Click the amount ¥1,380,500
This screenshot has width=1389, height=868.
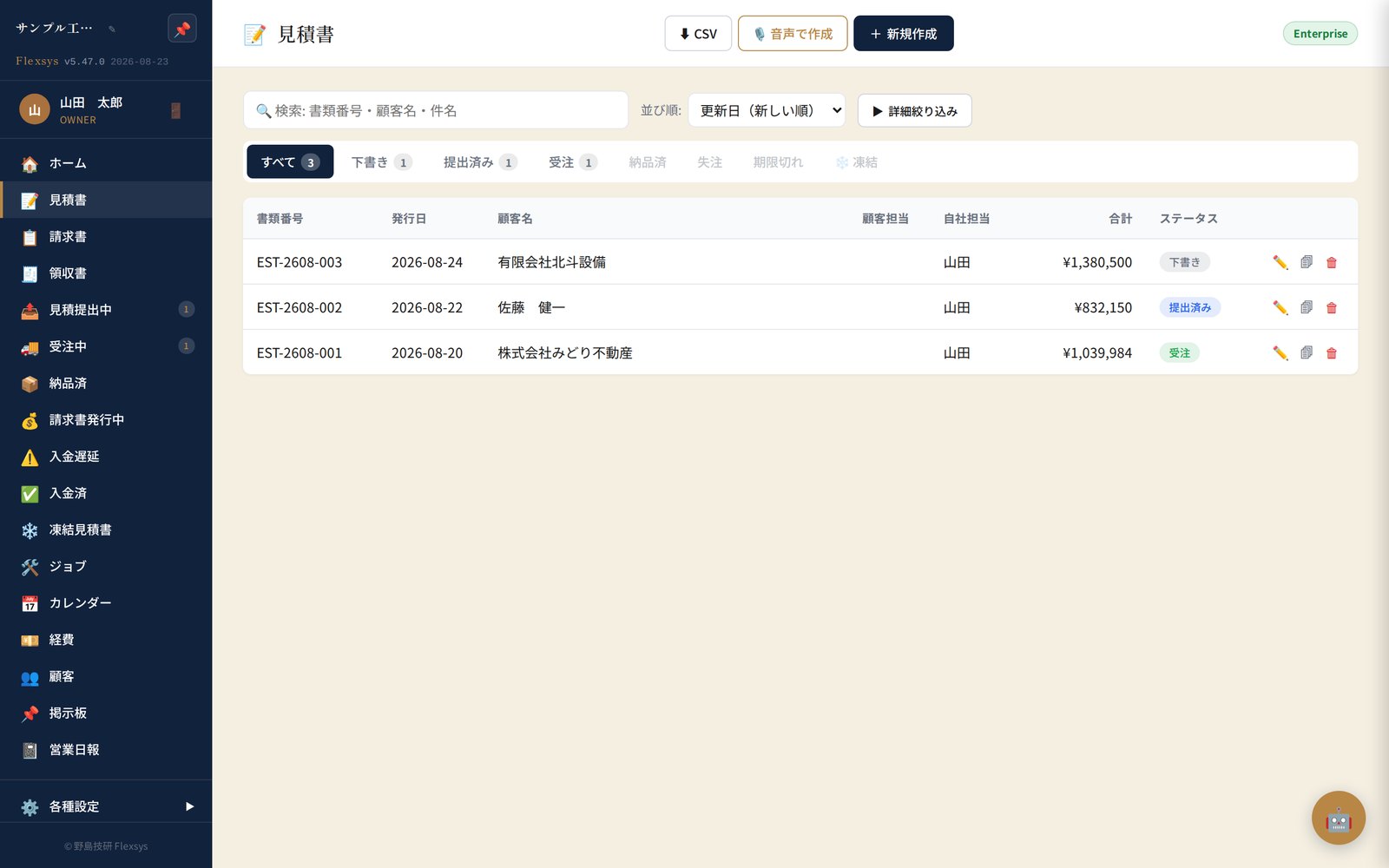1097,262
